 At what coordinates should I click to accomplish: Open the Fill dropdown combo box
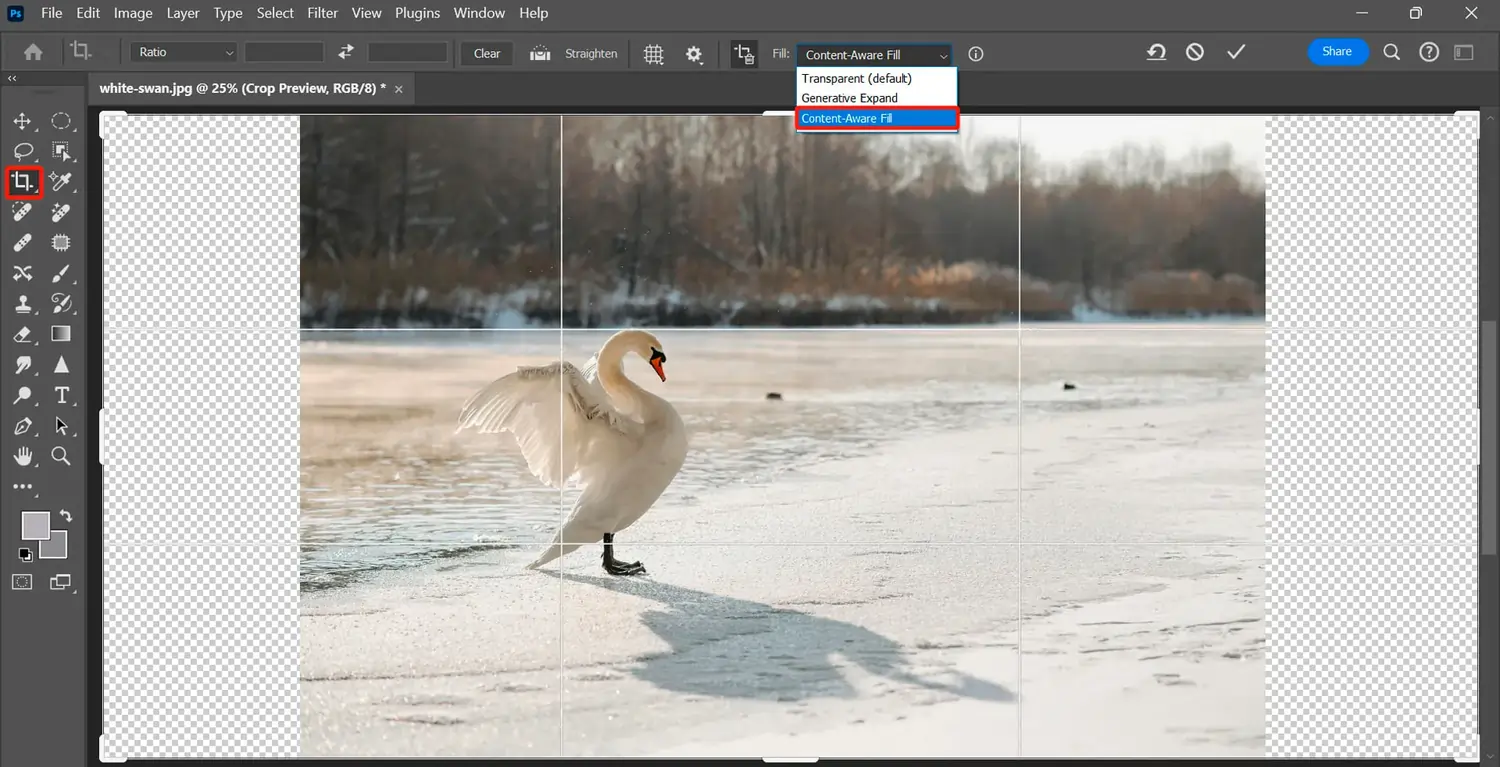click(874, 55)
